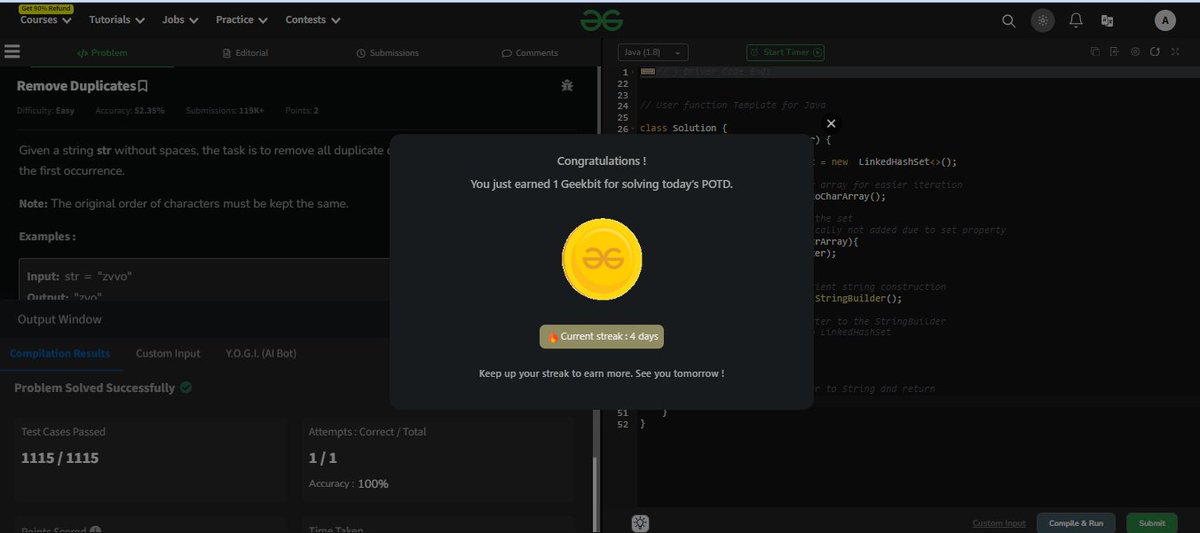
Task: Expand the Jobs dropdown
Action: (x=181, y=20)
